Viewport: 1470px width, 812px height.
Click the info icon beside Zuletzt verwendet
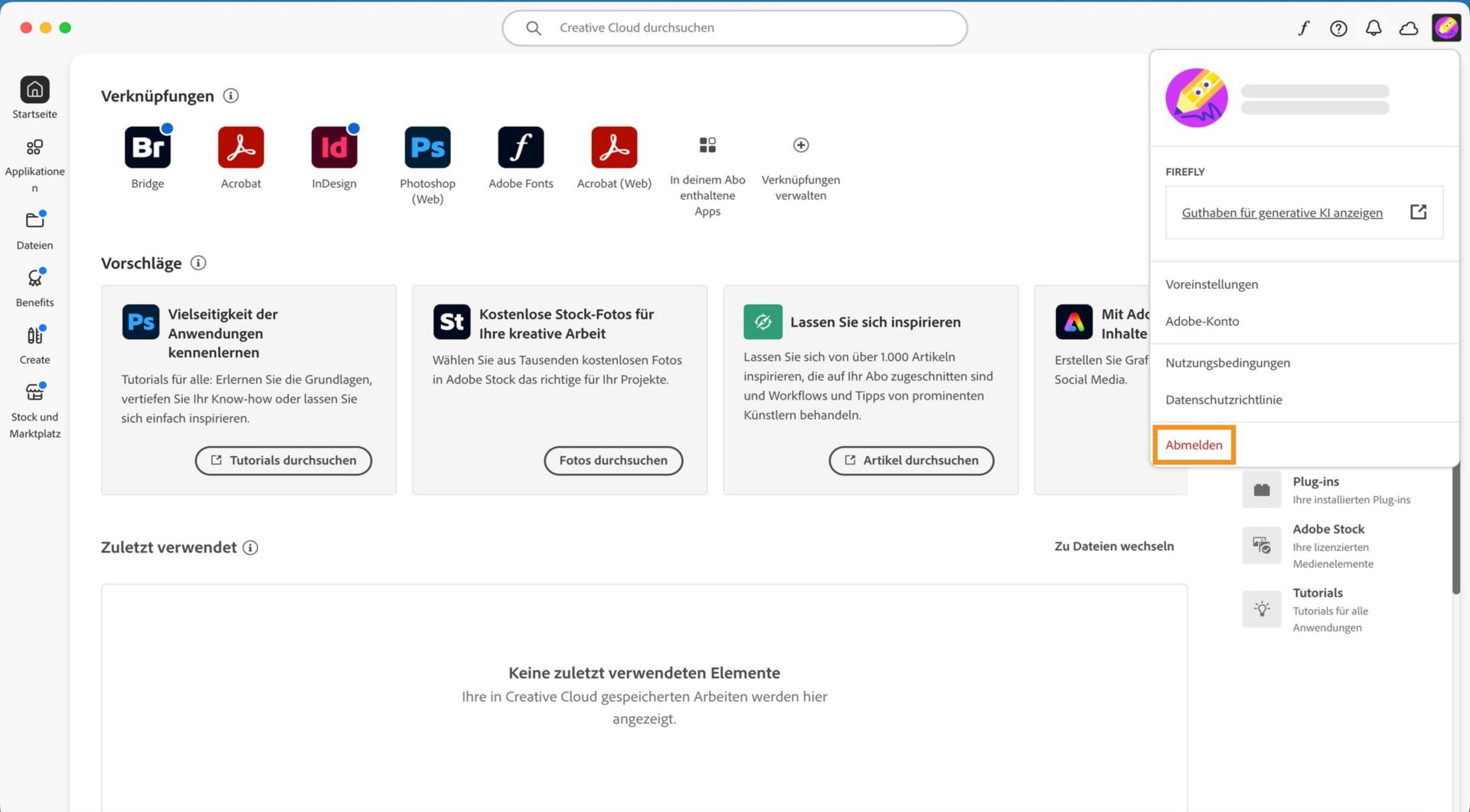tap(250, 547)
